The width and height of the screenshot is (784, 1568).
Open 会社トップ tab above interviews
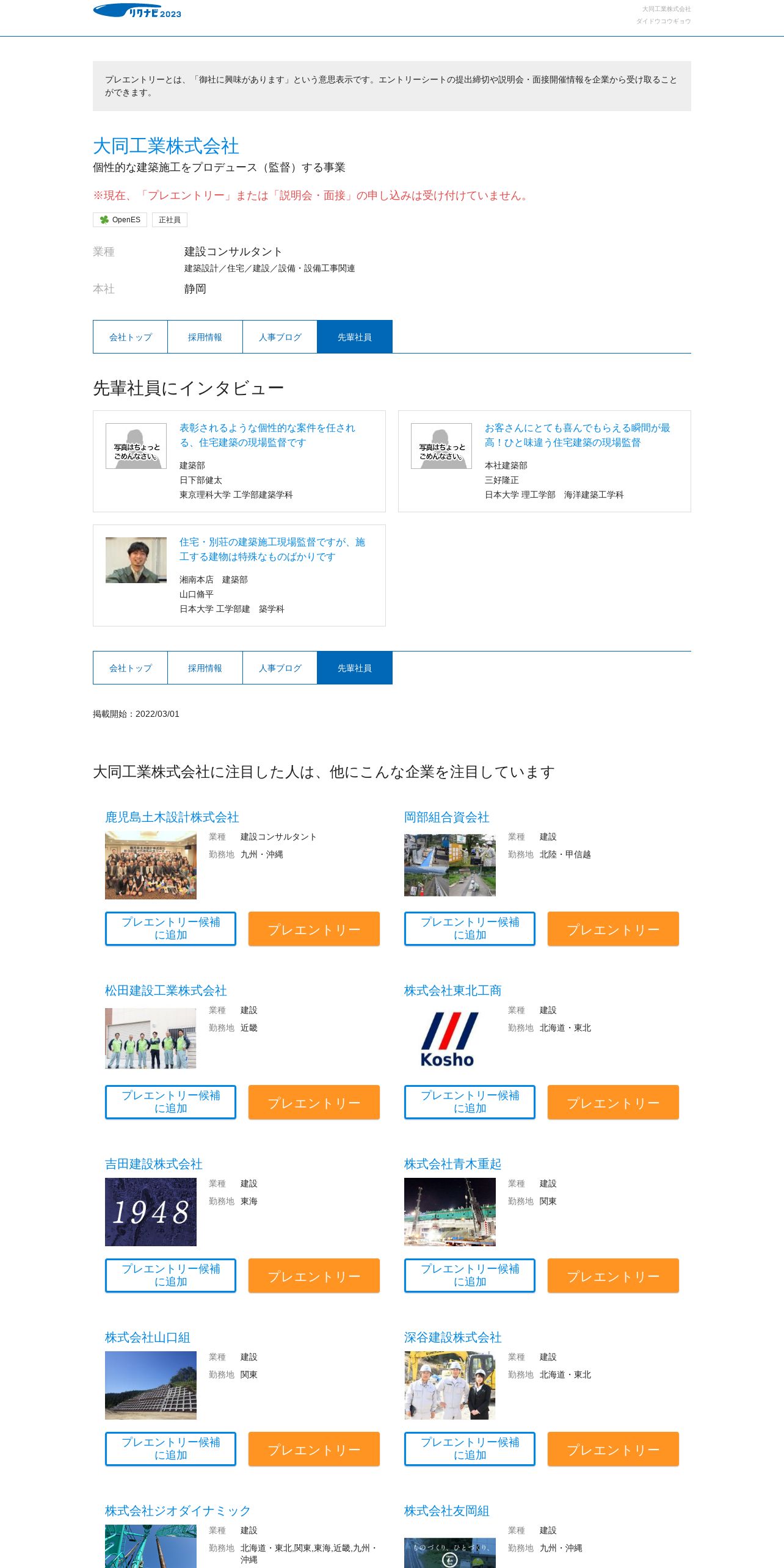coord(130,337)
